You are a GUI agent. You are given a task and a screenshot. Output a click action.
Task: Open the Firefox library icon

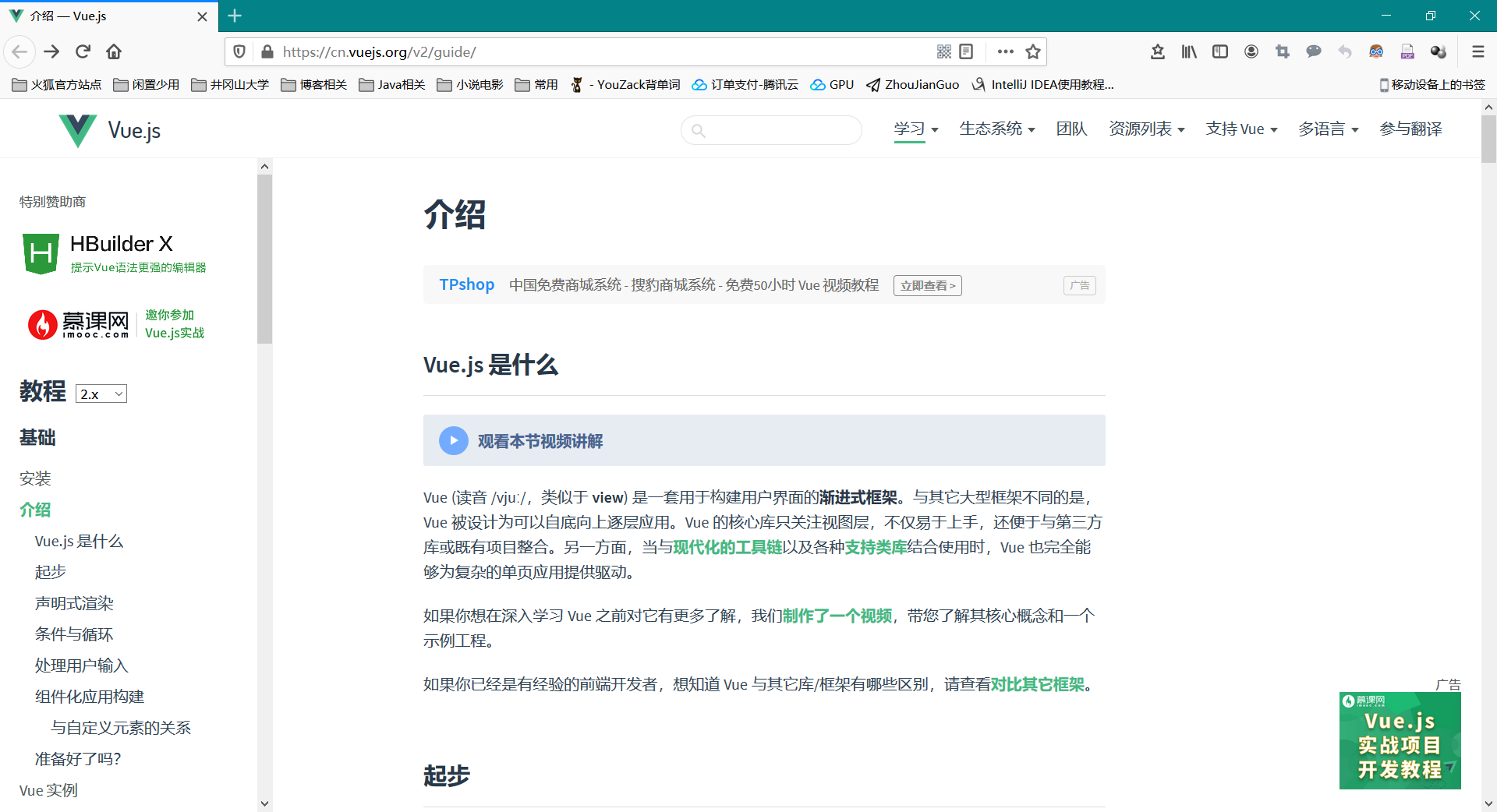[x=1188, y=51]
